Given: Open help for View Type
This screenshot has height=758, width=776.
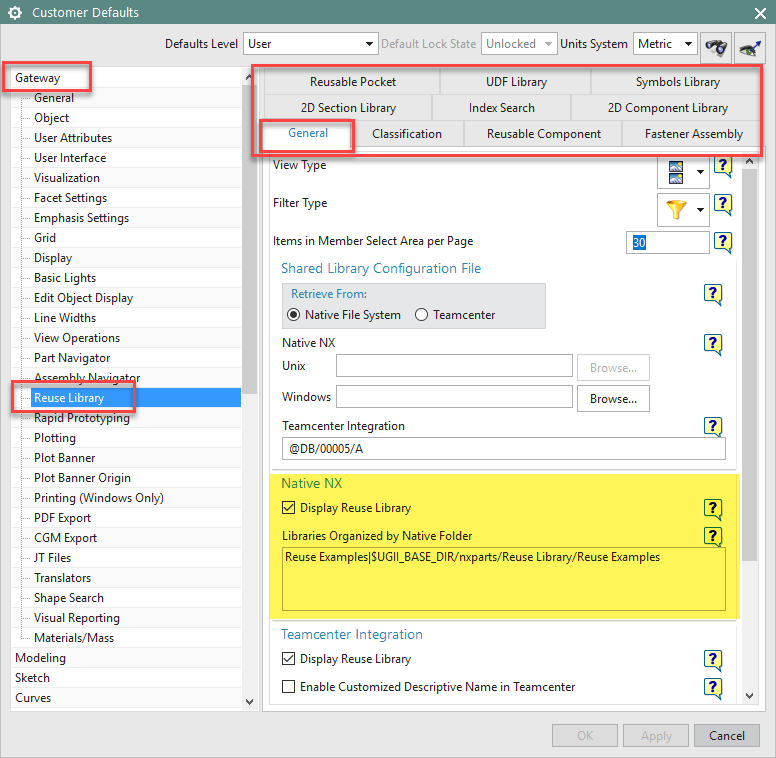Looking at the screenshot, I should [x=723, y=166].
